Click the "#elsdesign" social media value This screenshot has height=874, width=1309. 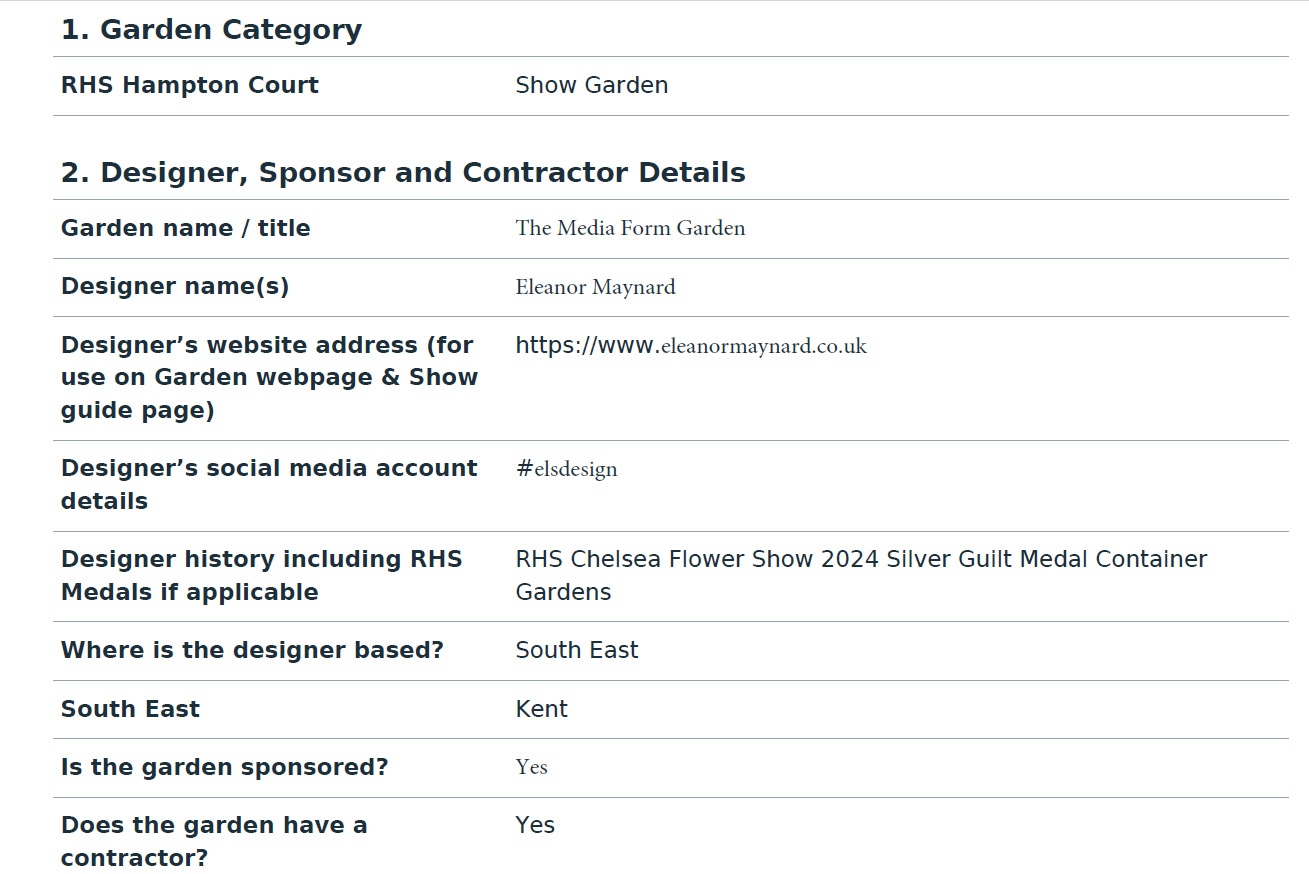coord(566,469)
